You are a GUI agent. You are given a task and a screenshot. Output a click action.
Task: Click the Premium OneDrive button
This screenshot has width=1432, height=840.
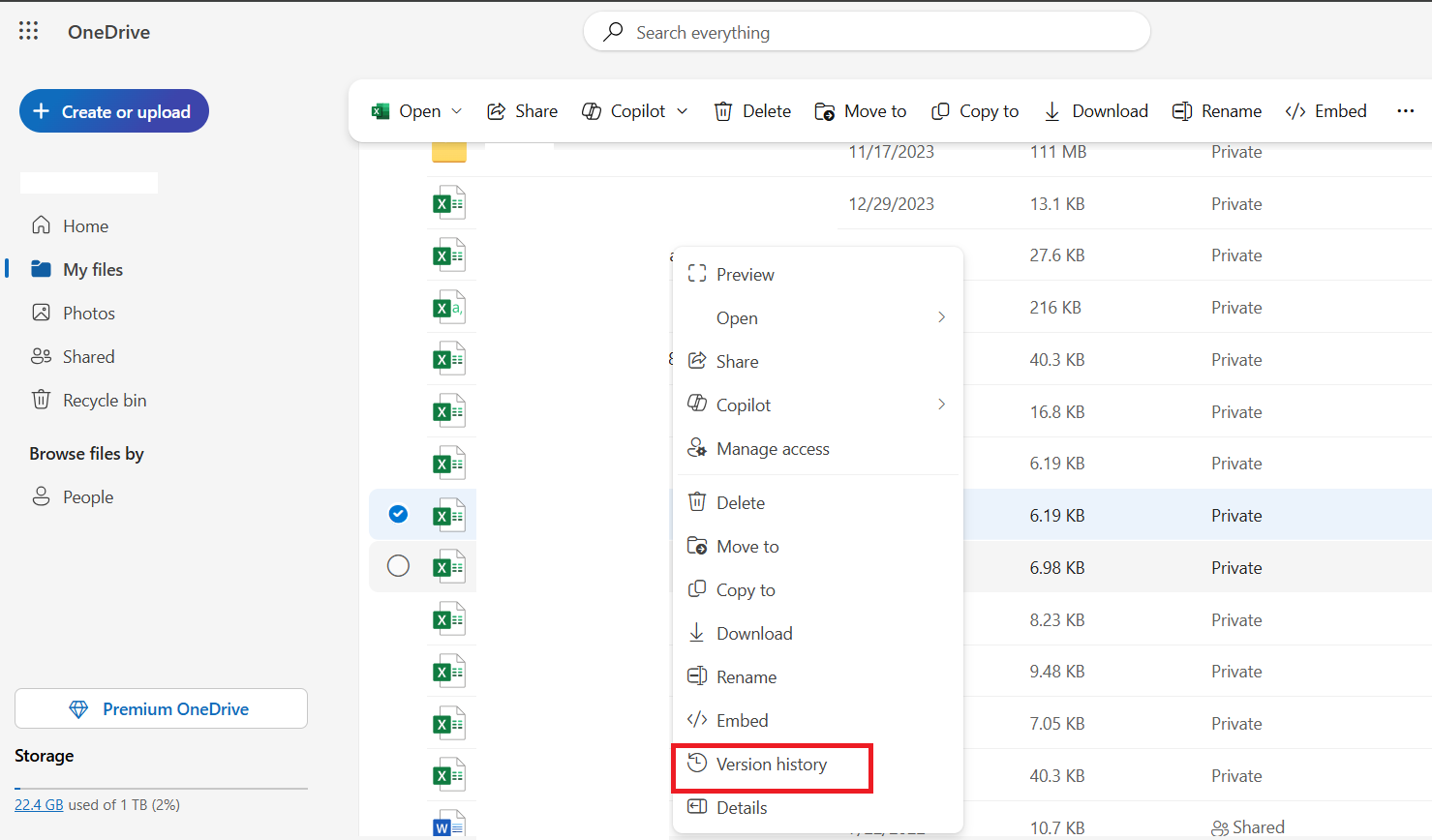[x=161, y=708]
